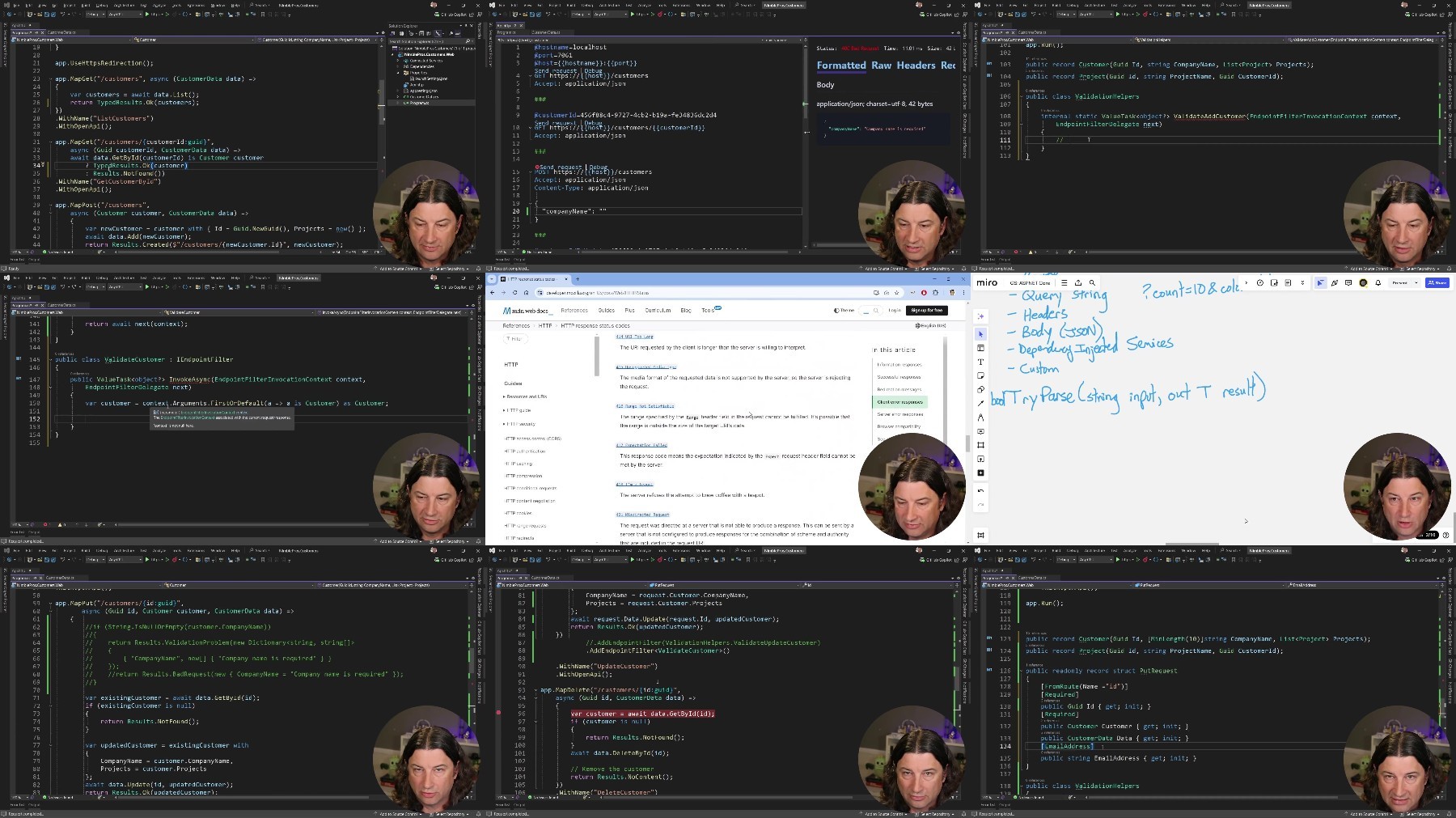The image size is (1456, 818).
Task: Toggle breakpoint on GetById line in delete handler
Action: 498,714
